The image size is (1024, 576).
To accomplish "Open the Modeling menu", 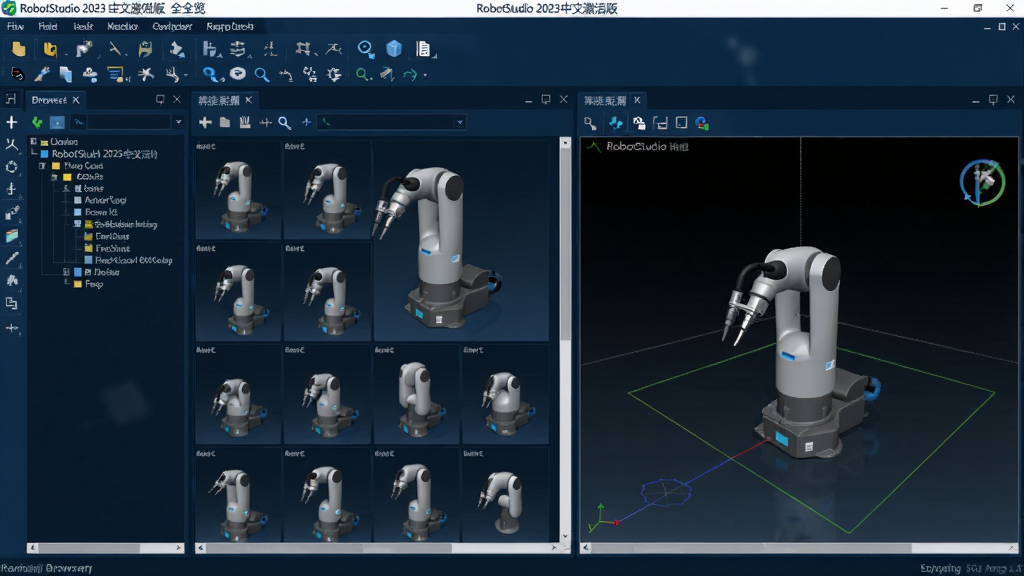I will [x=122, y=27].
